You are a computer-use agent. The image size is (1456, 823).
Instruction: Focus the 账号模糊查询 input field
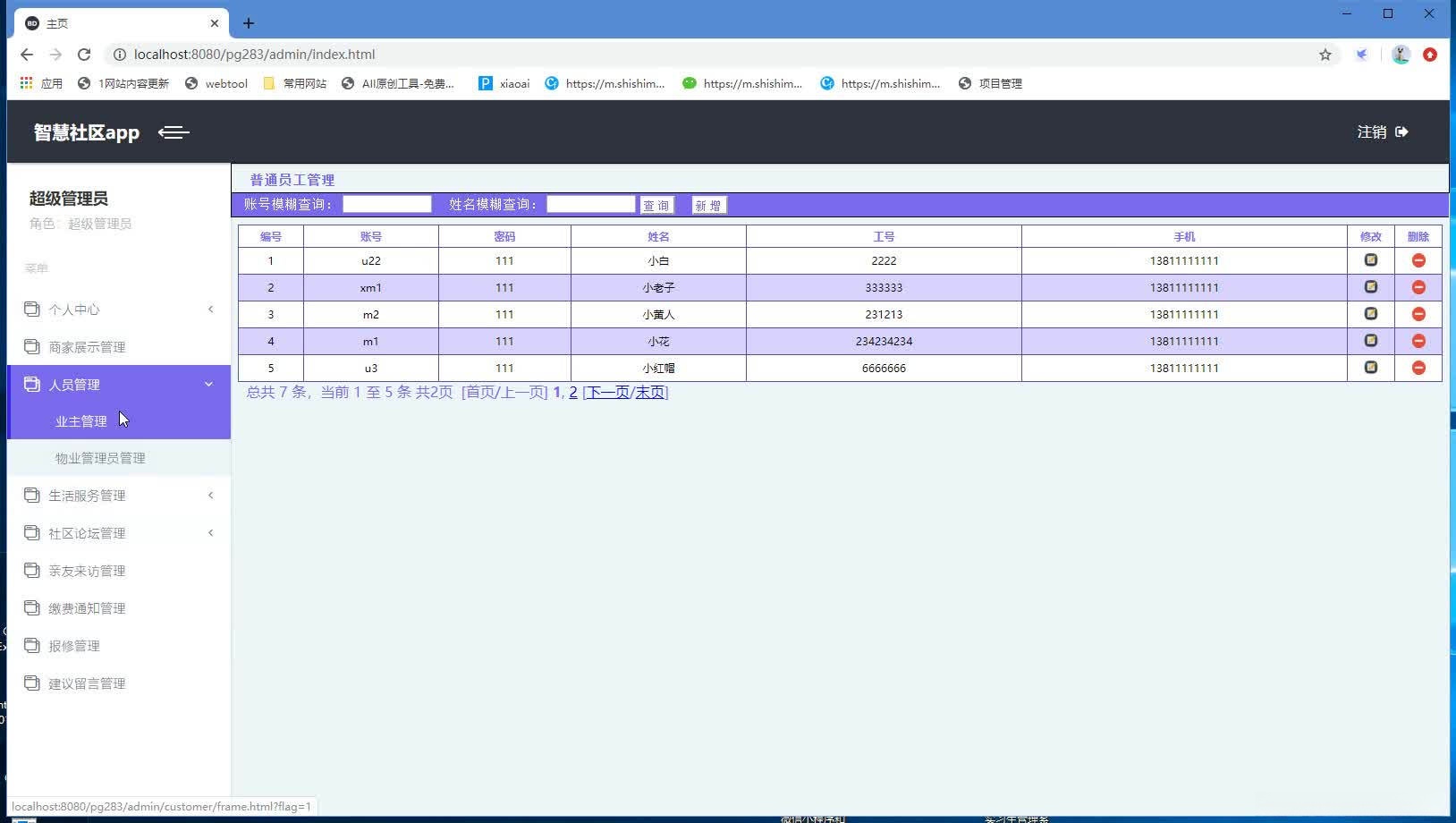(x=387, y=204)
